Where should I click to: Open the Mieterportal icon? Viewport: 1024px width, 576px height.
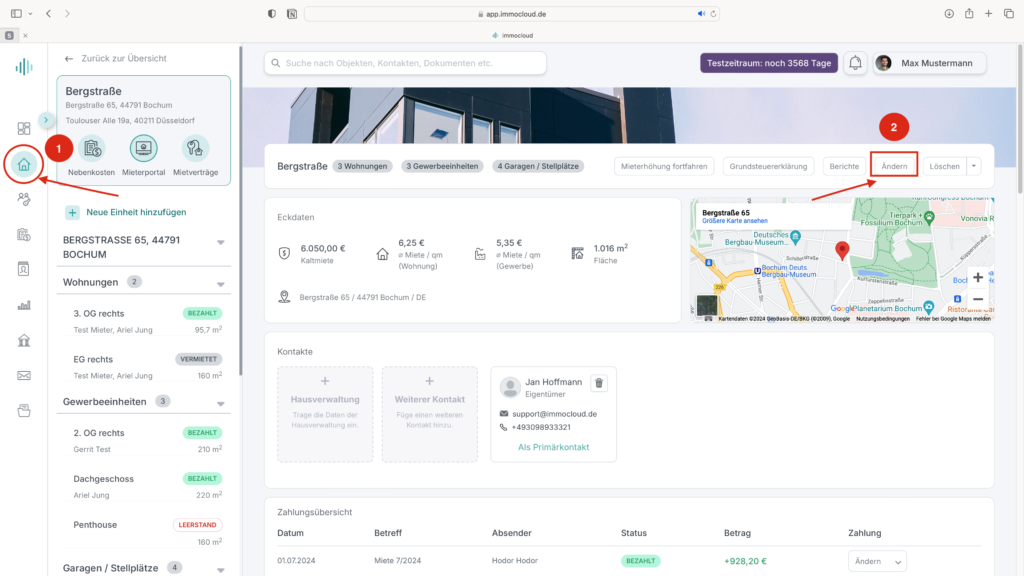point(143,148)
